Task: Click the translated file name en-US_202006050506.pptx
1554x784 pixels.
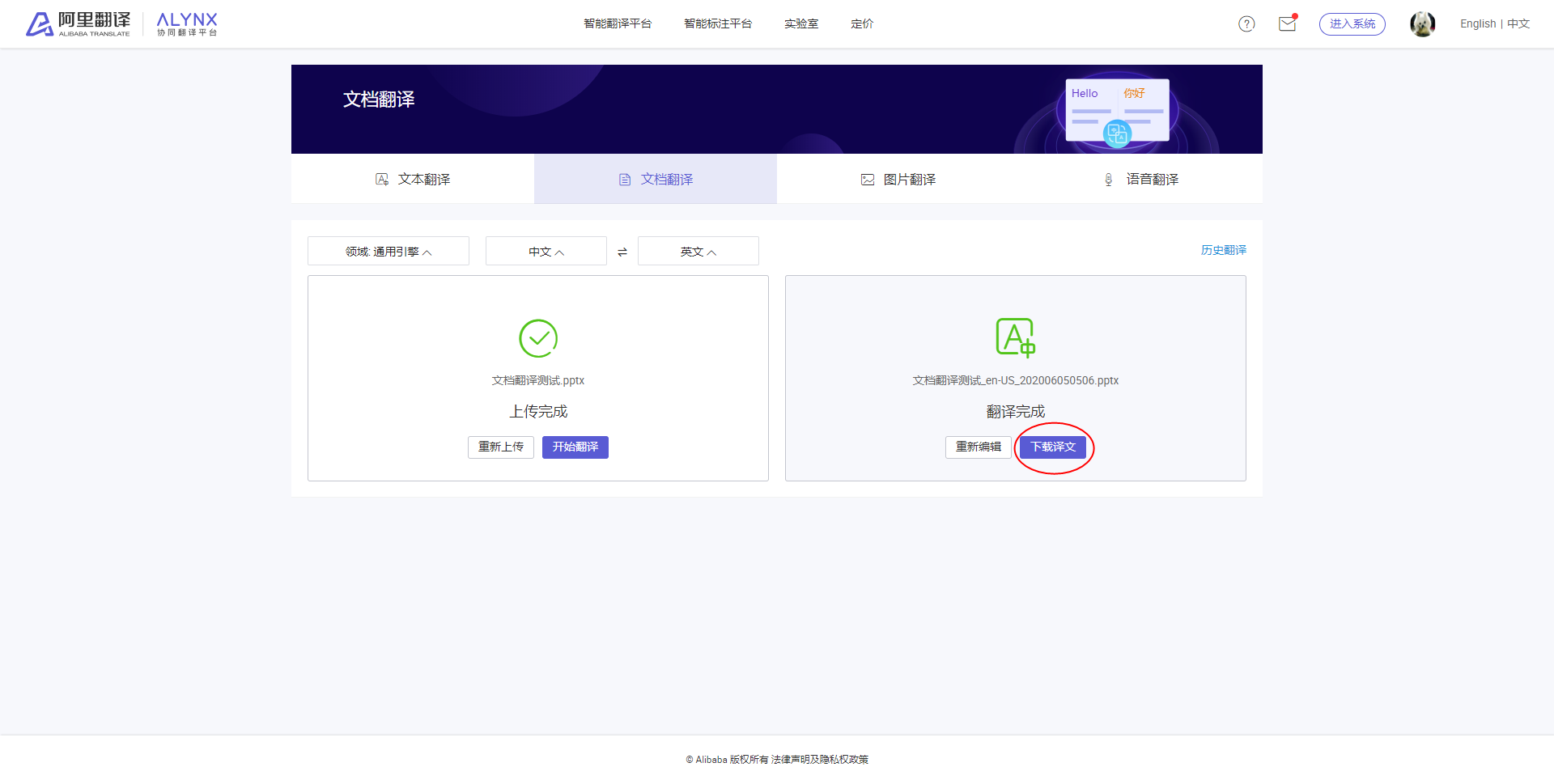Action: tap(1016, 380)
